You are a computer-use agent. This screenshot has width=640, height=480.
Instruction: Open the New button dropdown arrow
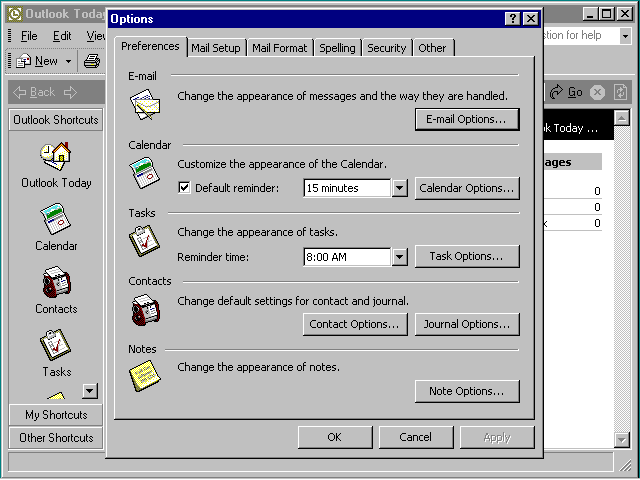point(68,62)
